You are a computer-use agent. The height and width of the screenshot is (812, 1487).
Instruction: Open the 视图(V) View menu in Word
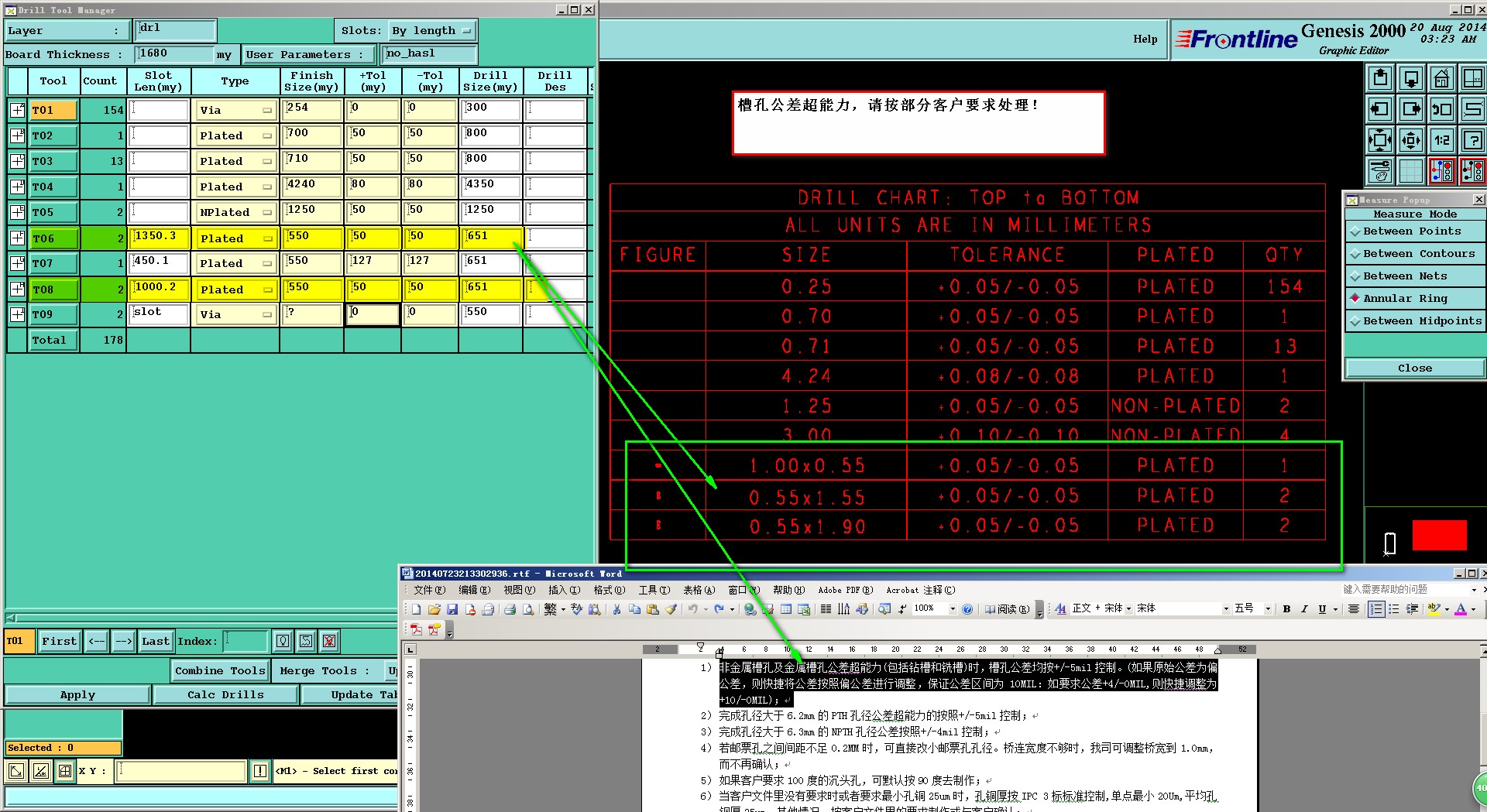519,590
